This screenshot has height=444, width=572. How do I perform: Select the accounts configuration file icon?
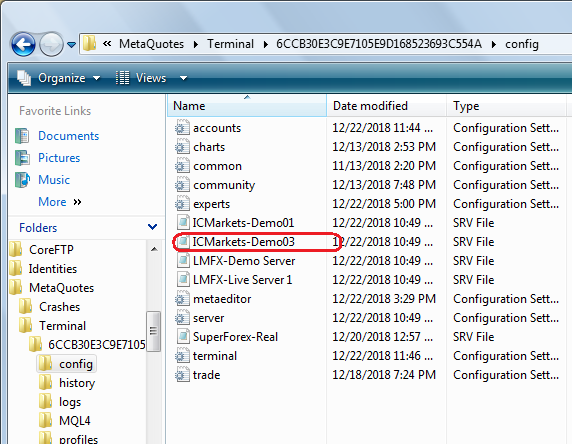point(182,128)
